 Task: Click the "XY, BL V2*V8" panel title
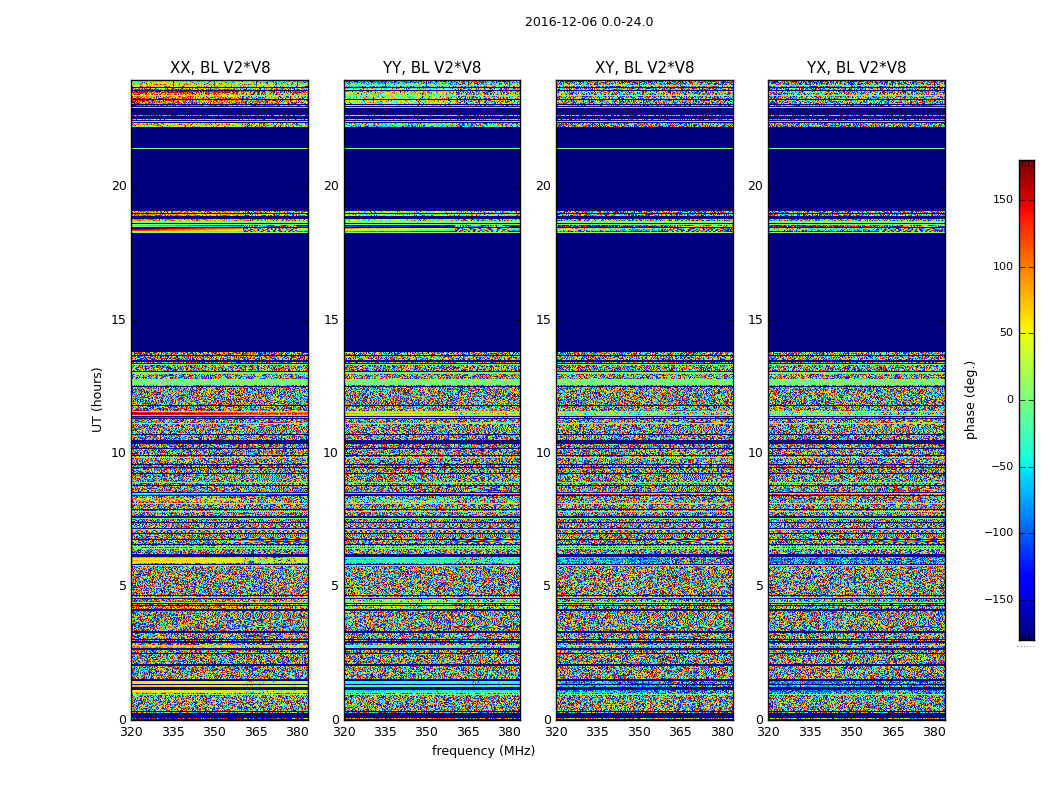pyautogui.click(x=644, y=68)
